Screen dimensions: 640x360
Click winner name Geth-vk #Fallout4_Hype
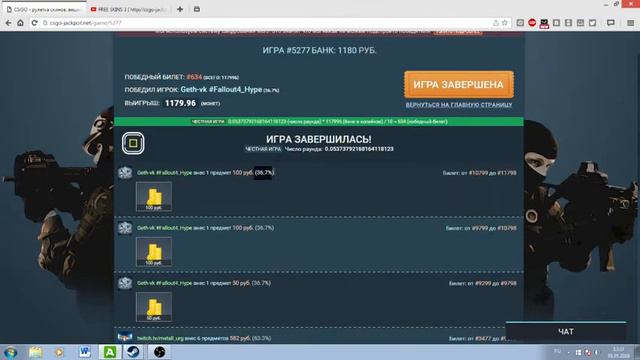coord(221,89)
